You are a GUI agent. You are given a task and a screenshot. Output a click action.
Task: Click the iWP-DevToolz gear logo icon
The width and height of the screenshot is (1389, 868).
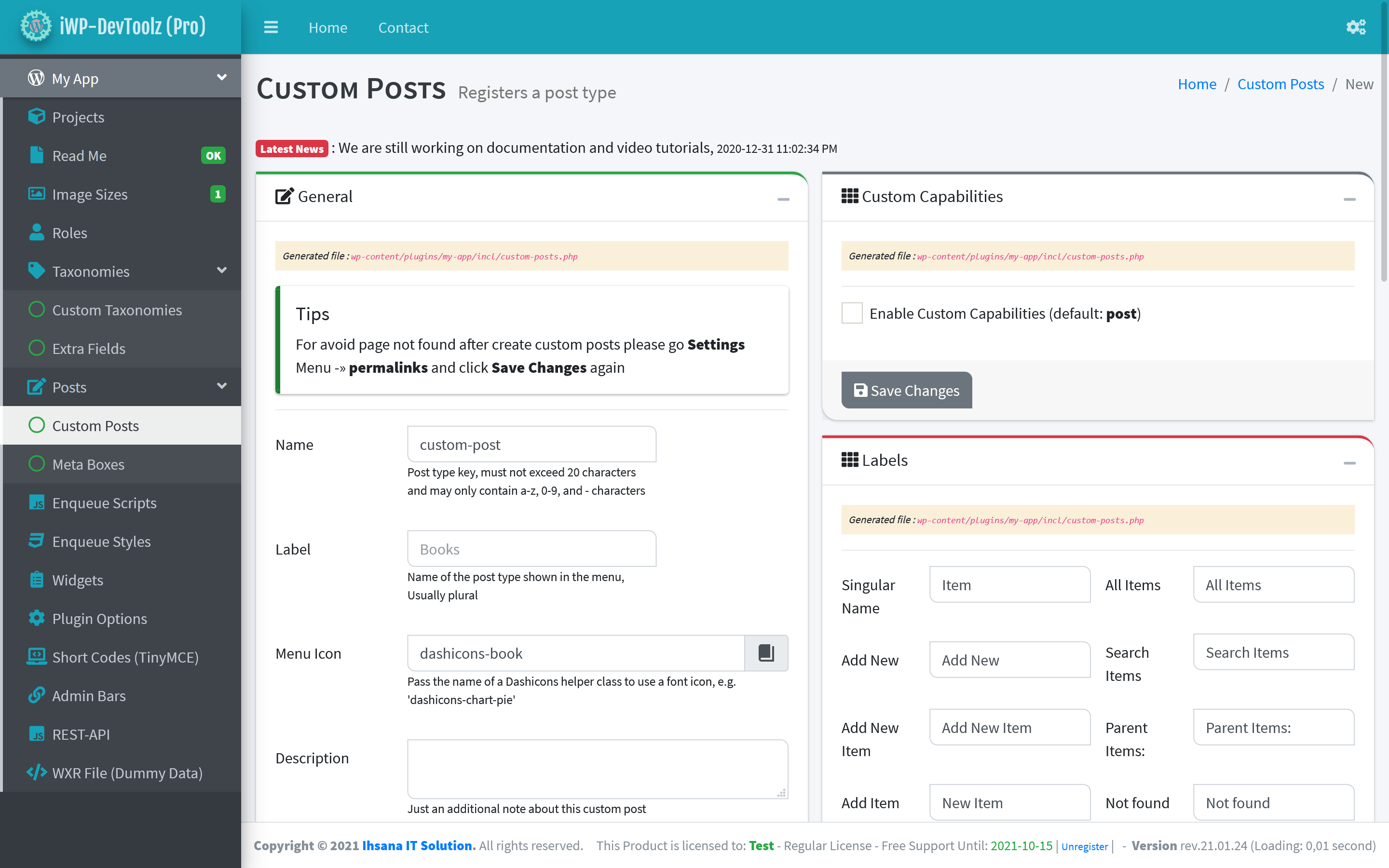36,26
